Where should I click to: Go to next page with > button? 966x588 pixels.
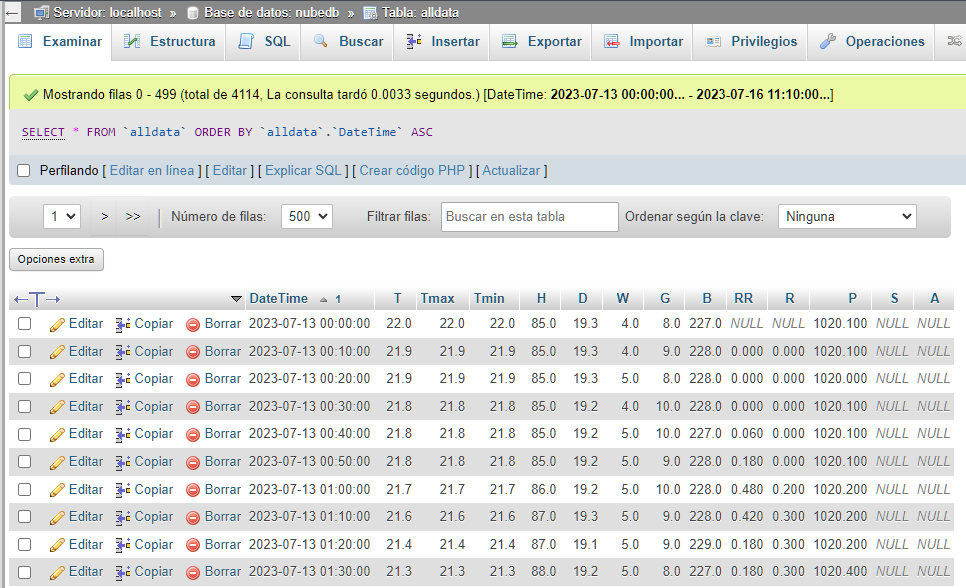[105, 216]
